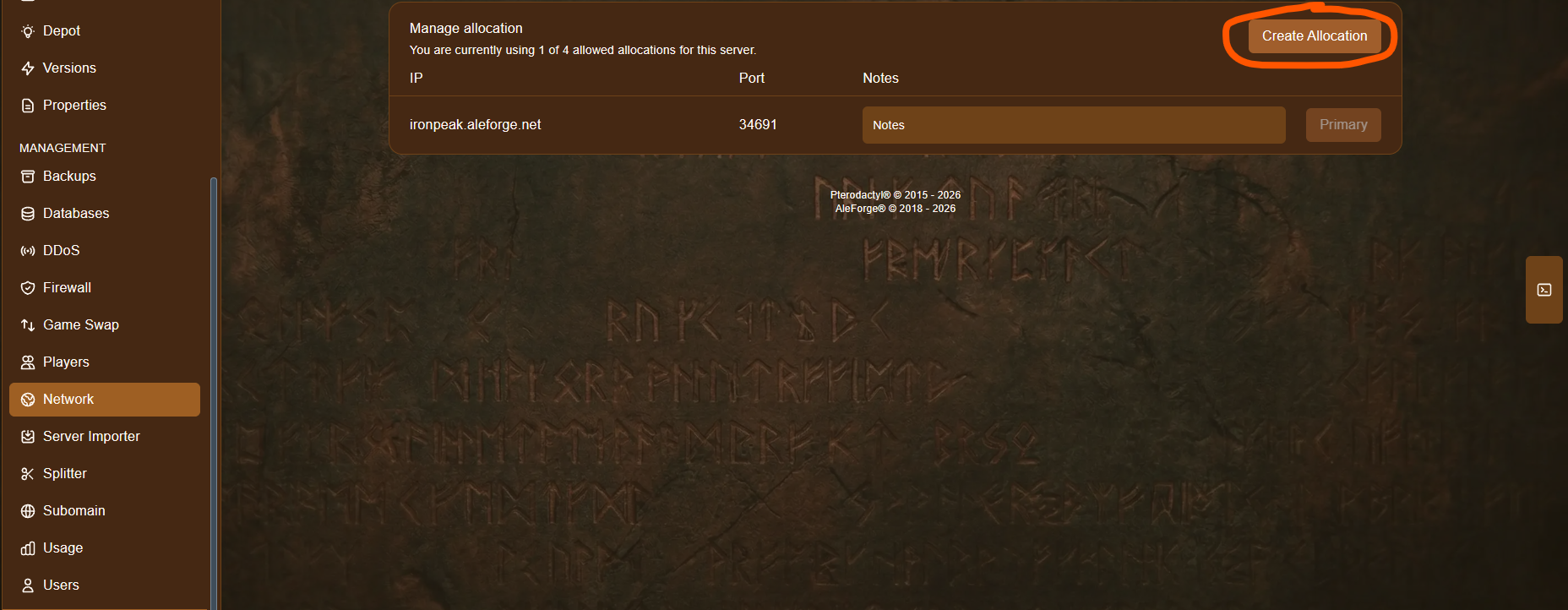Open the Databases label in sidebar
The image size is (1568, 610).
76,213
